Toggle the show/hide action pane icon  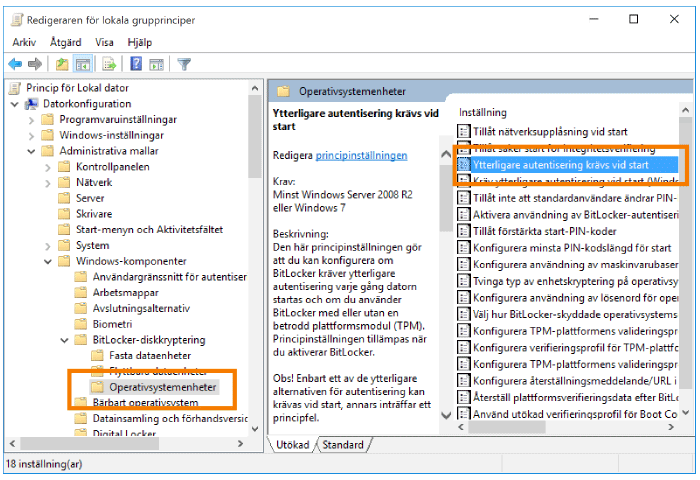coord(156,64)
